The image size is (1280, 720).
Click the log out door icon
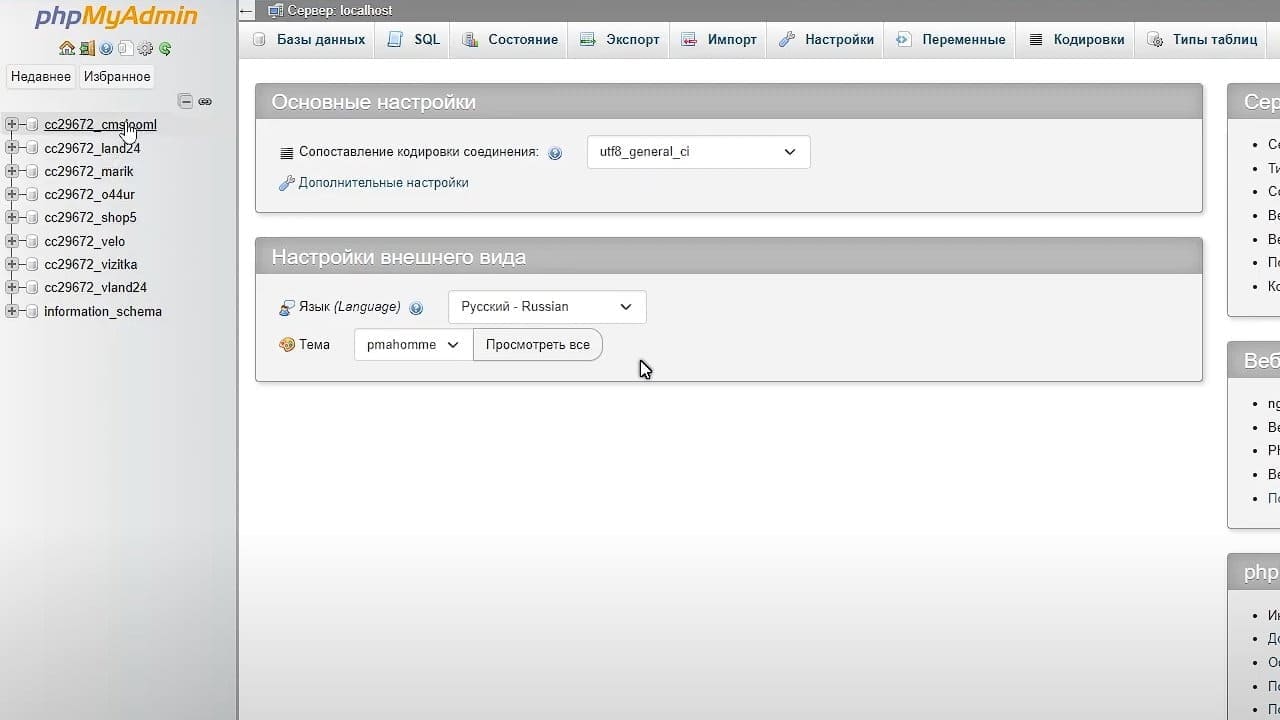[x=87, y=48]
